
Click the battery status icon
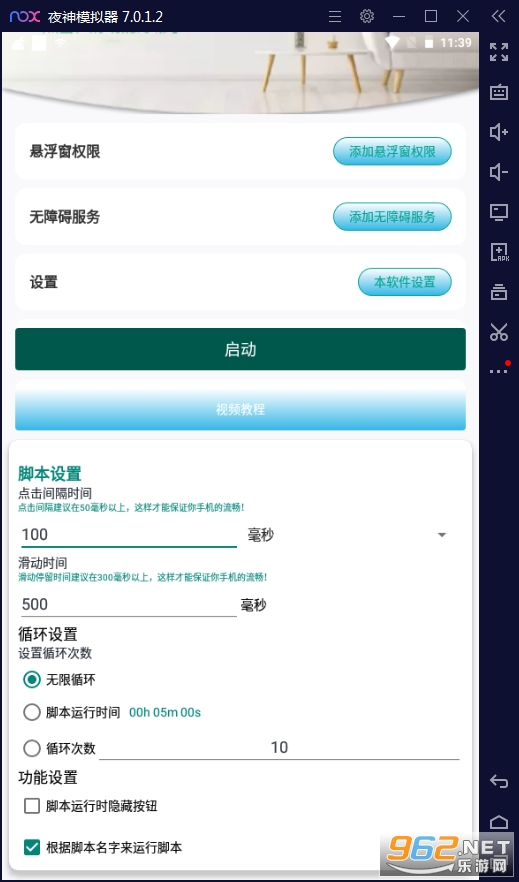click(429, 43)
